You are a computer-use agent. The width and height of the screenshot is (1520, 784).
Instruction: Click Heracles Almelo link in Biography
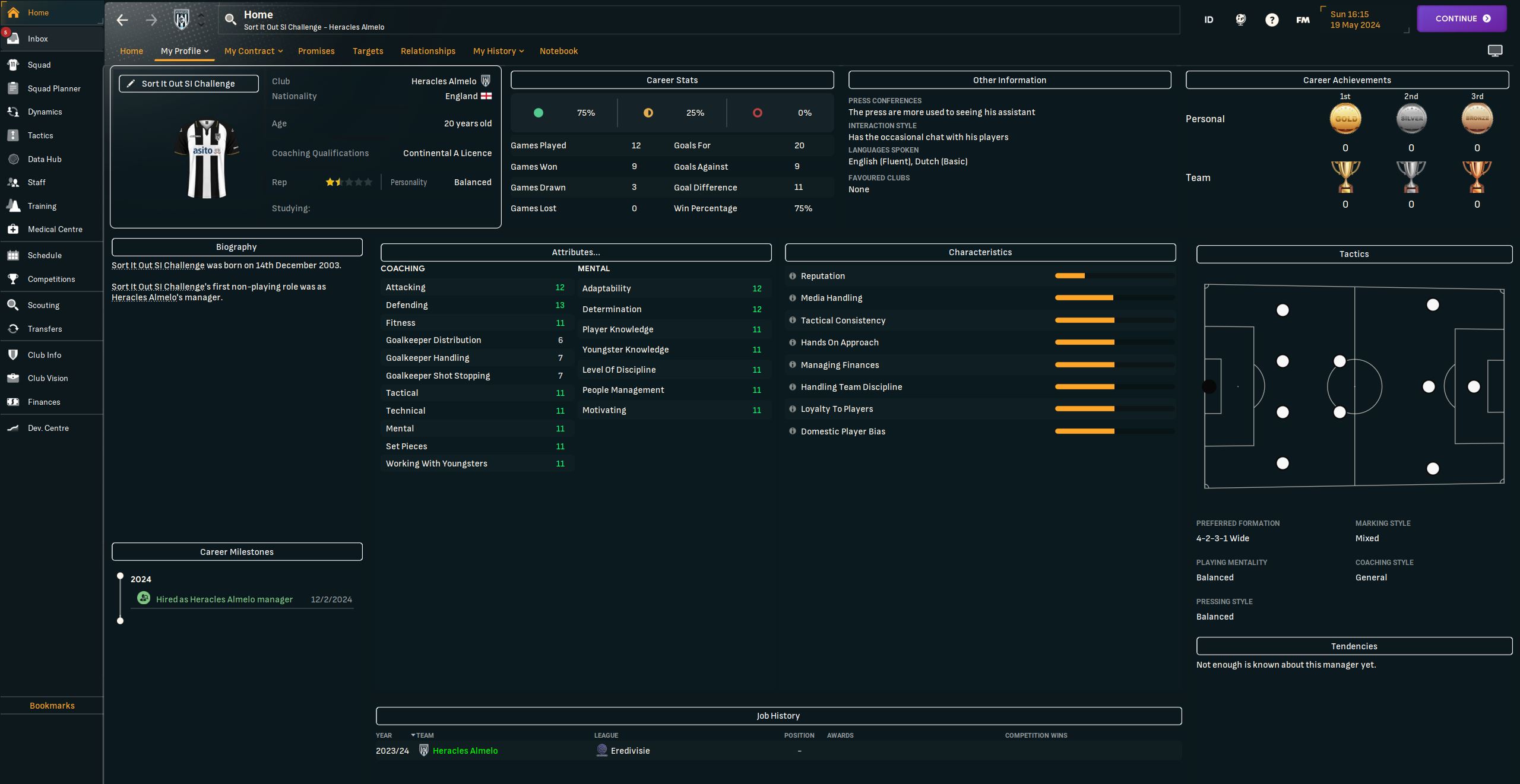click(x=144, y=297)
